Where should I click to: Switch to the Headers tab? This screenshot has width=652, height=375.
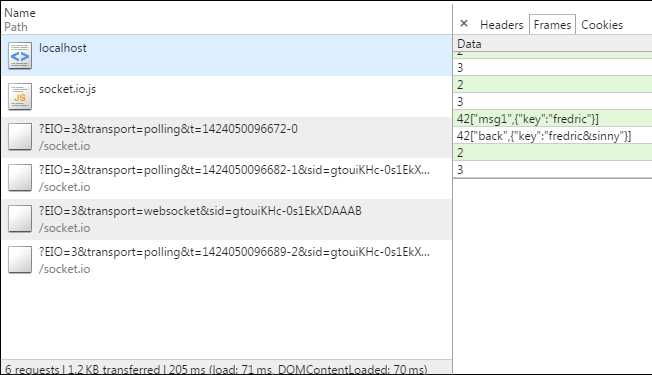501,25
